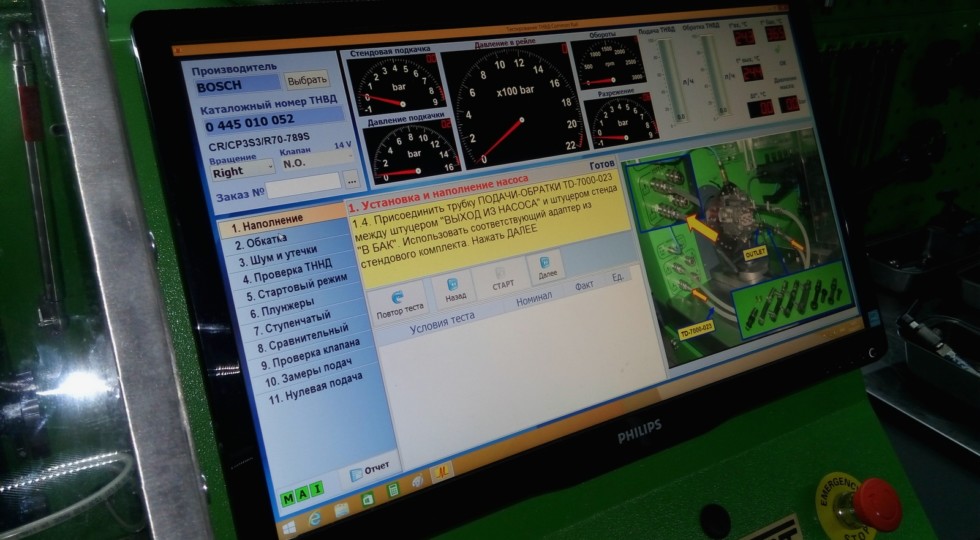Click the Условия теста column header
The image size is (980, 540).
point(442,324)
